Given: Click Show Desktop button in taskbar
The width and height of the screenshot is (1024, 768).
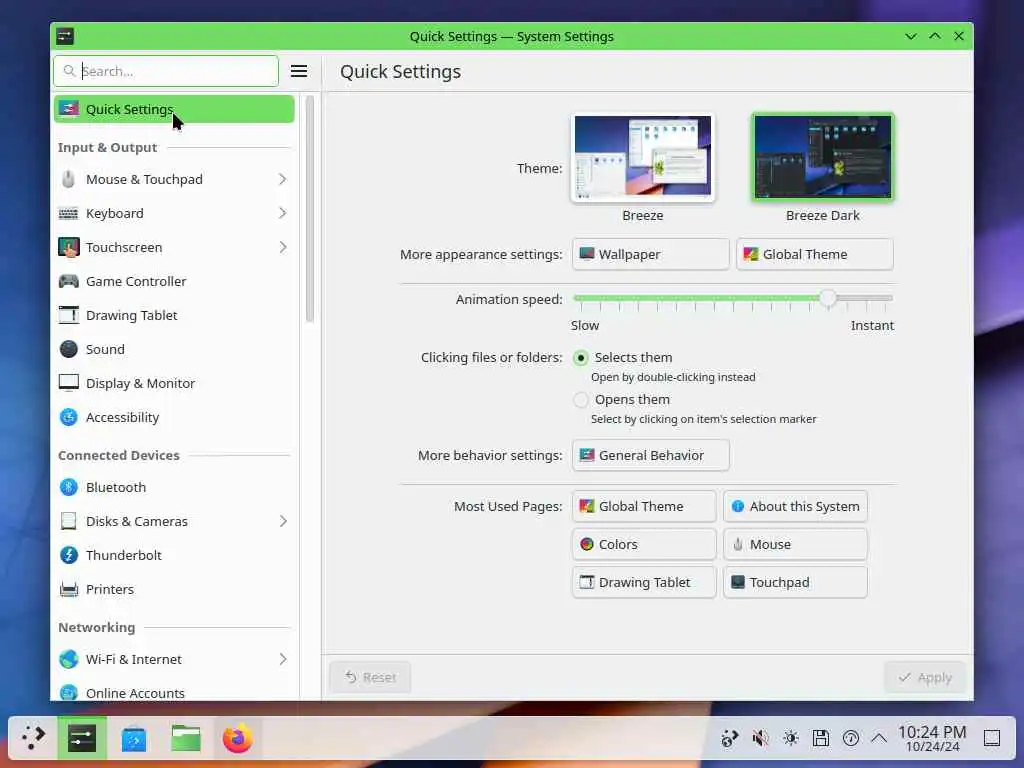Looking at the screenshot, I should point(992,738).
